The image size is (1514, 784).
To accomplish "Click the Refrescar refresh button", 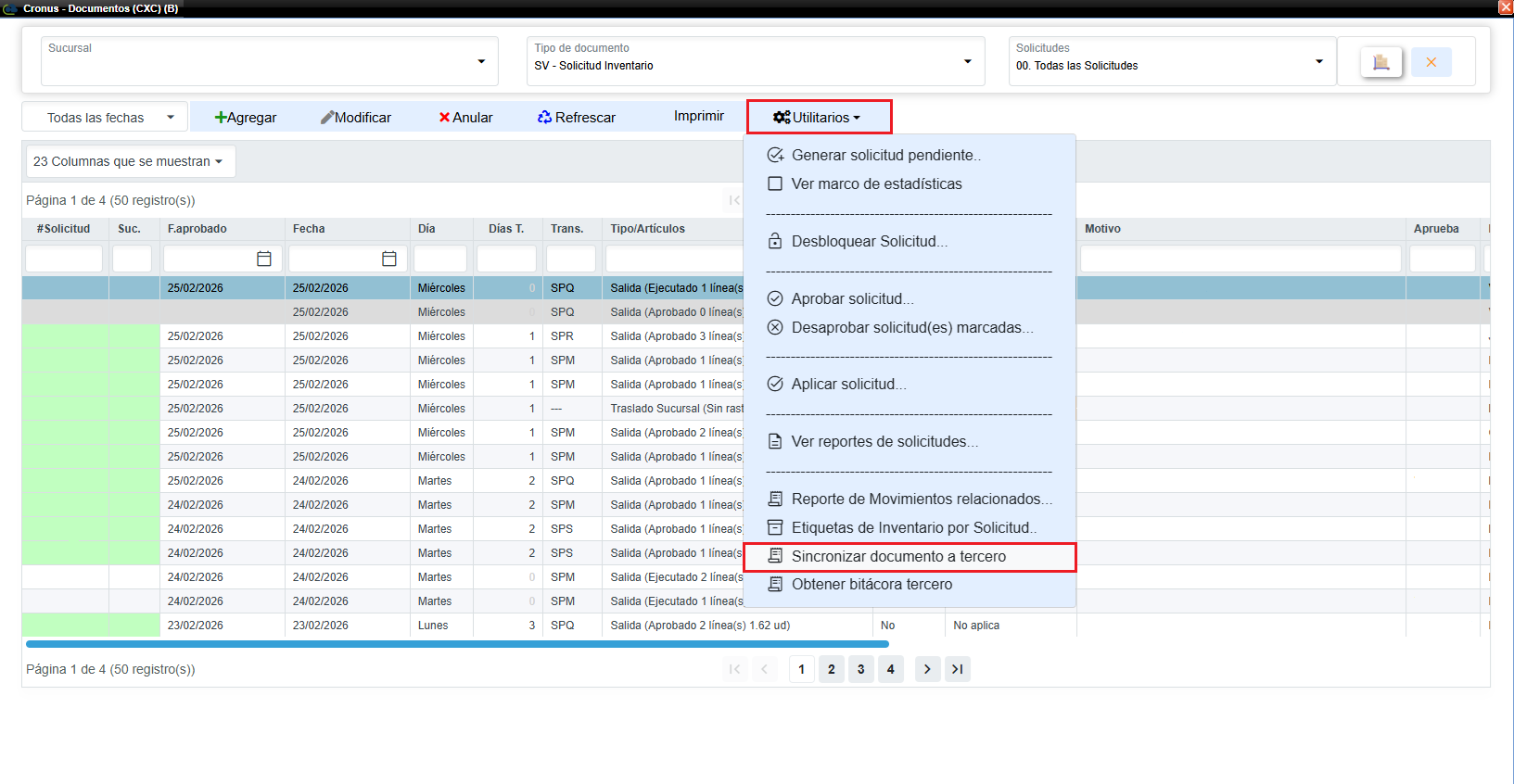I will [x=576, y=118].
